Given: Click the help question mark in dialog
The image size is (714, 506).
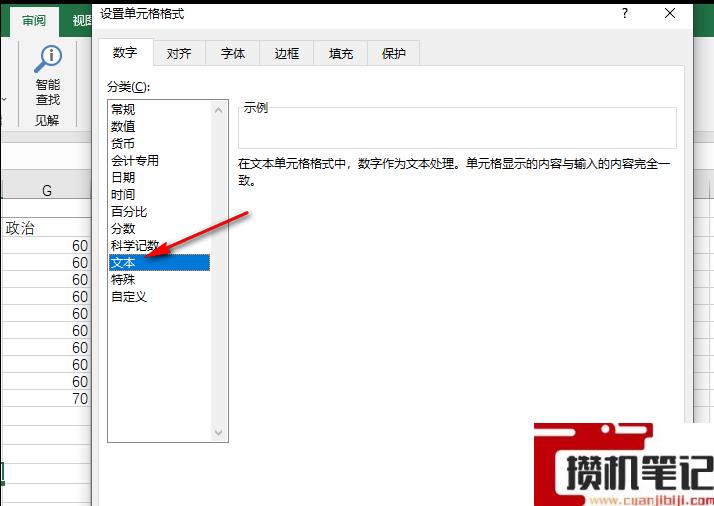Looking at the screenshot, I should coord(625,13).
